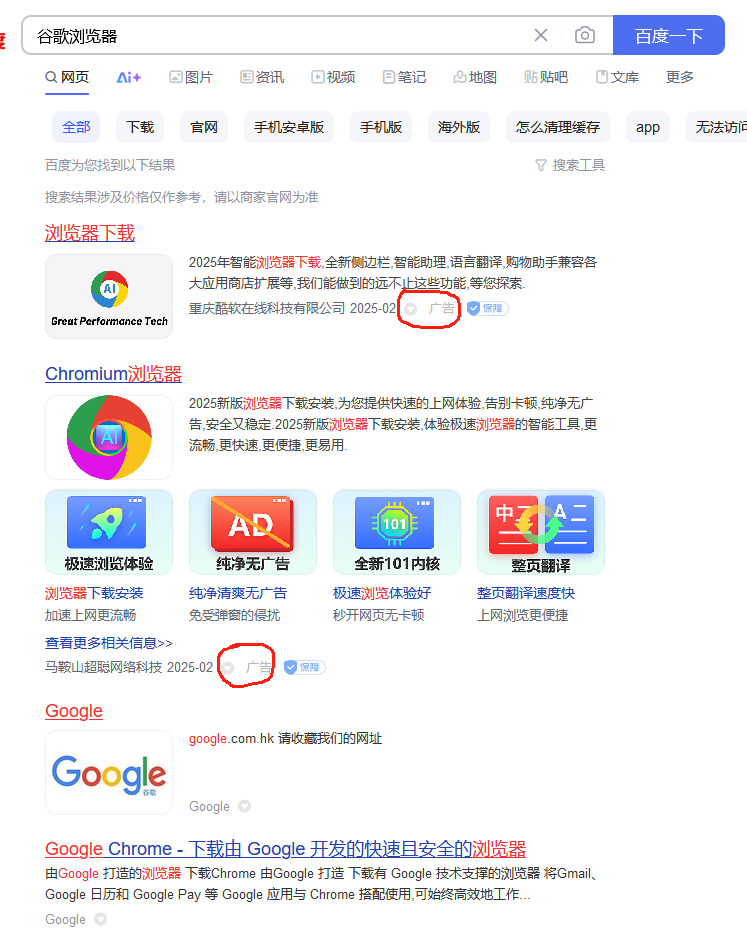This screenshot has width=747, height=946.
Task: Open the 笔记 tab
Action: (404, 77)
